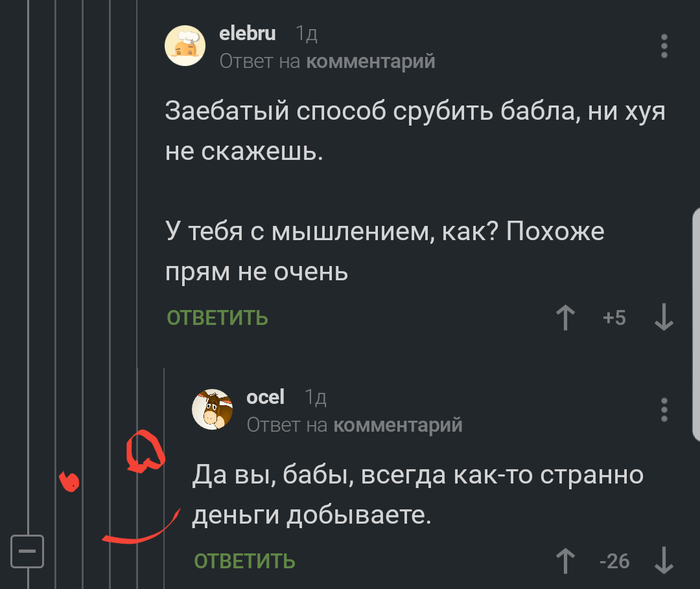Viewport: 700px width, 589px height.
Task: Downvote ocel's comment
Action: [x=663, y=561]
